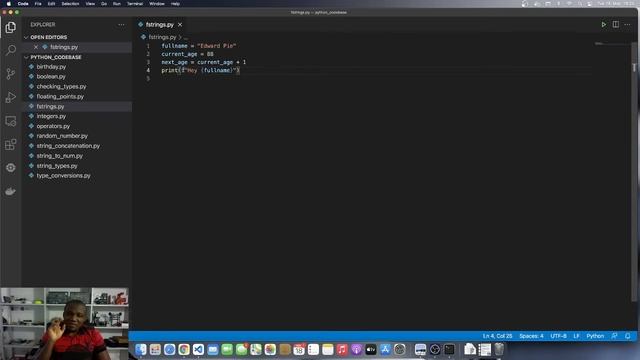Open the Extensions view
The width and height of the screenshot is (640, 360).
click(x=11, y=144)
